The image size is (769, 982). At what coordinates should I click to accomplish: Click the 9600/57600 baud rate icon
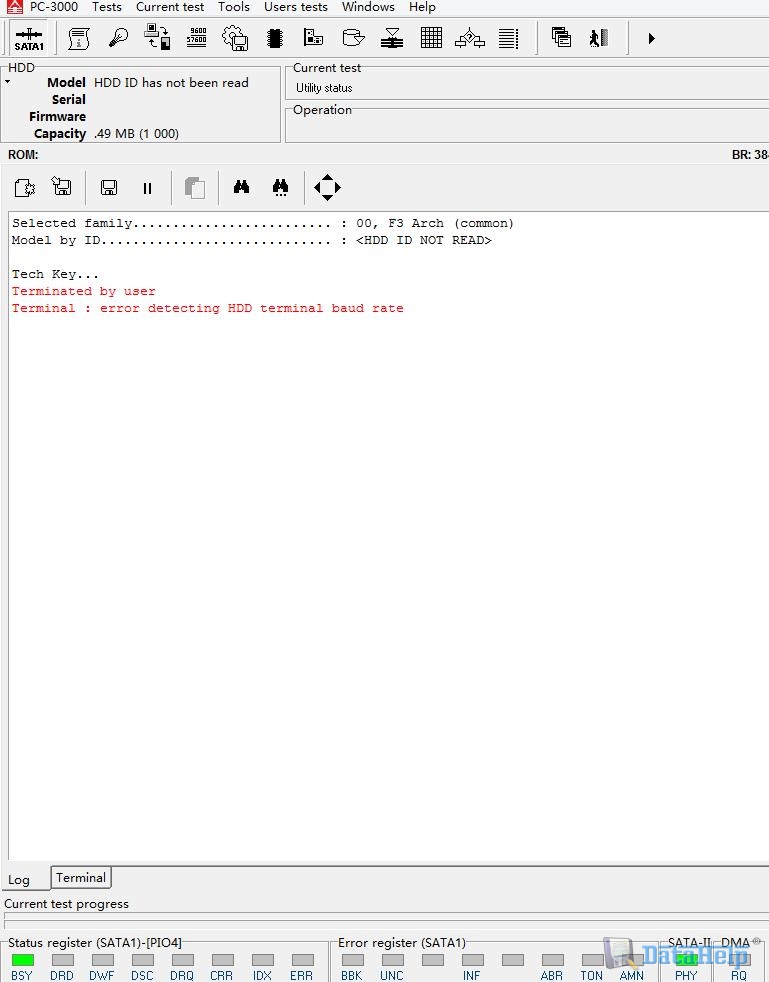tap(197, 38)
